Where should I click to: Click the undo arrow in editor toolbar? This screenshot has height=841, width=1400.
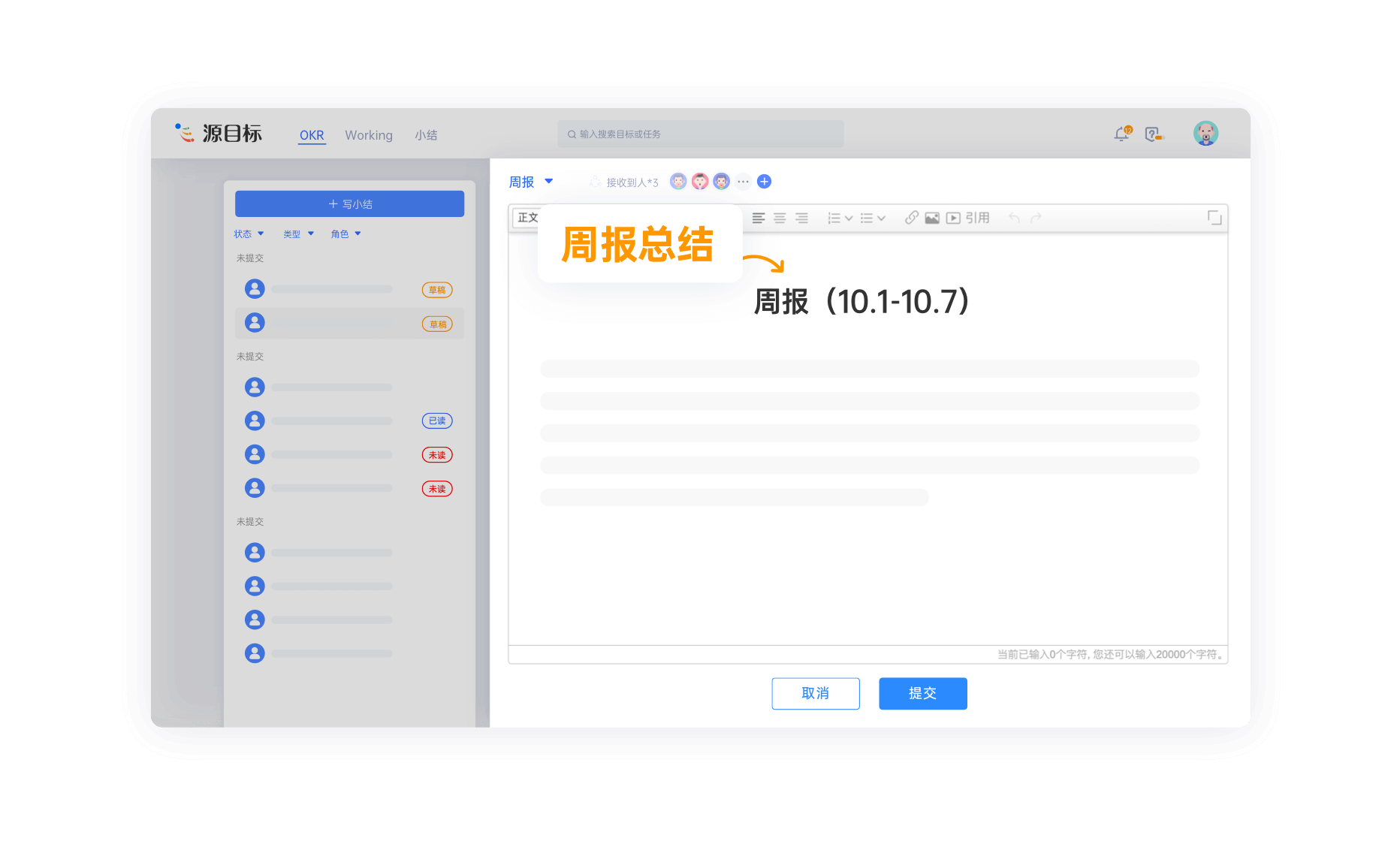coord(1014,218)
